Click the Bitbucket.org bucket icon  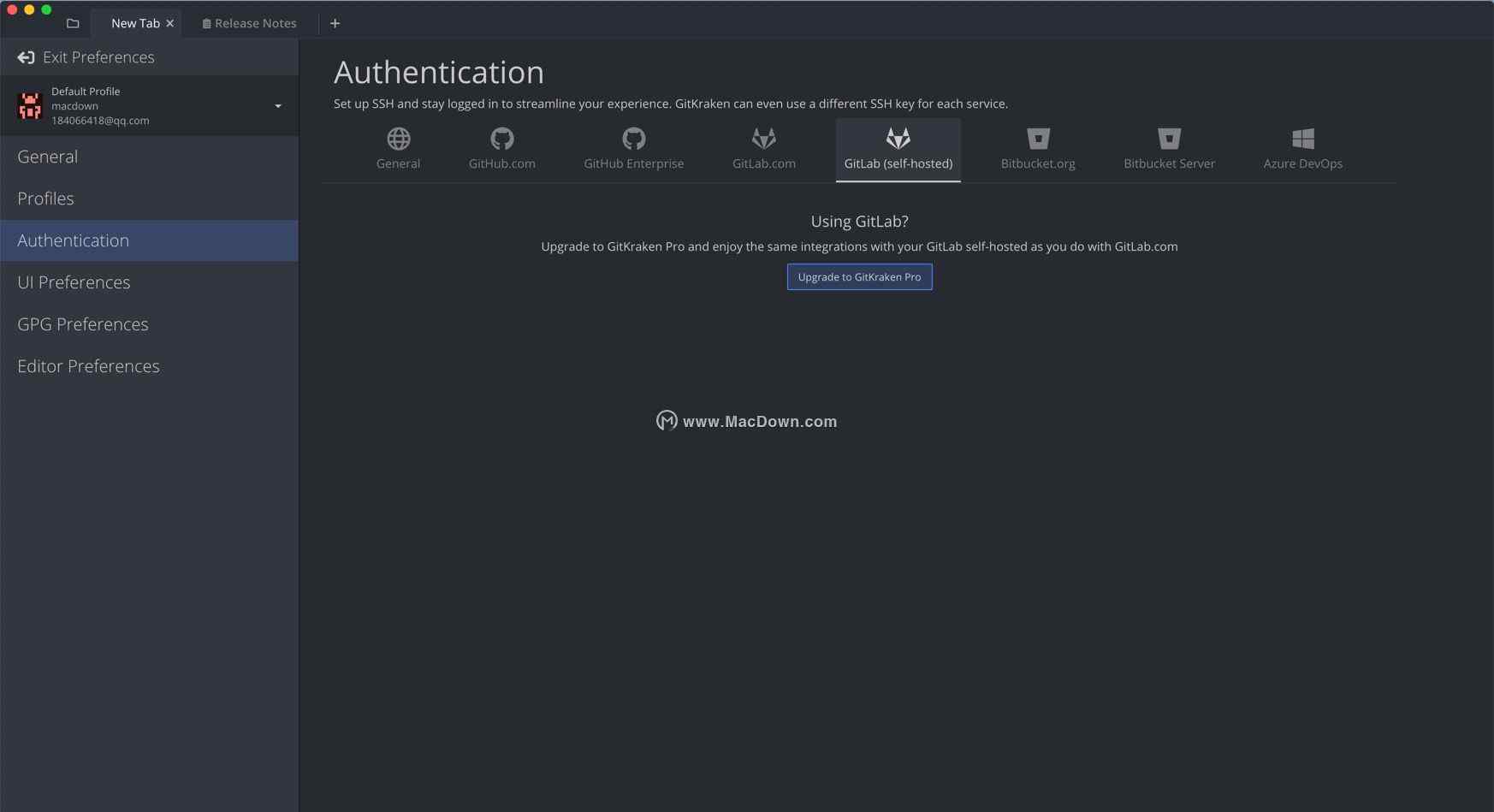pos(1038,139)
